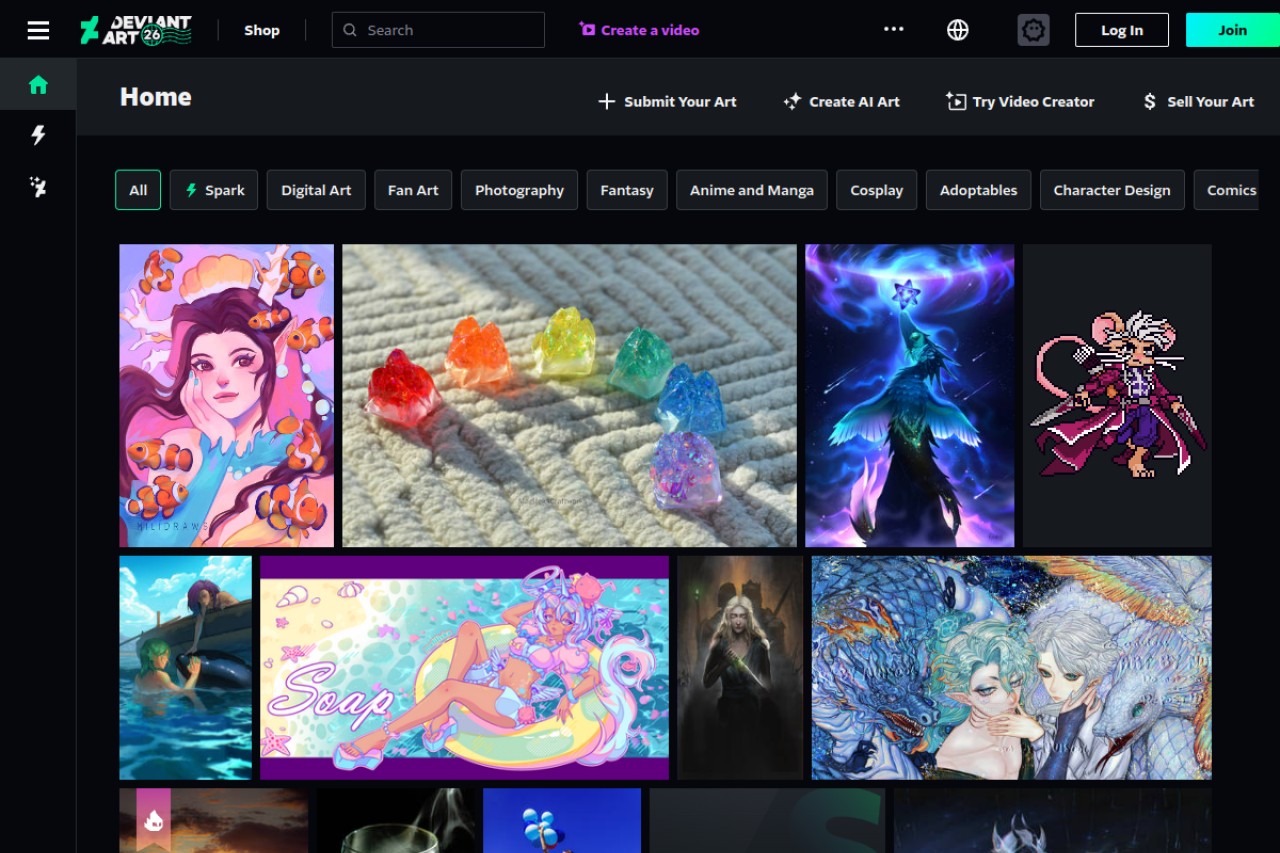1280x853 pixels.
Task: Open the Soap pool float artwork
Action: click(x=464, y=668)
